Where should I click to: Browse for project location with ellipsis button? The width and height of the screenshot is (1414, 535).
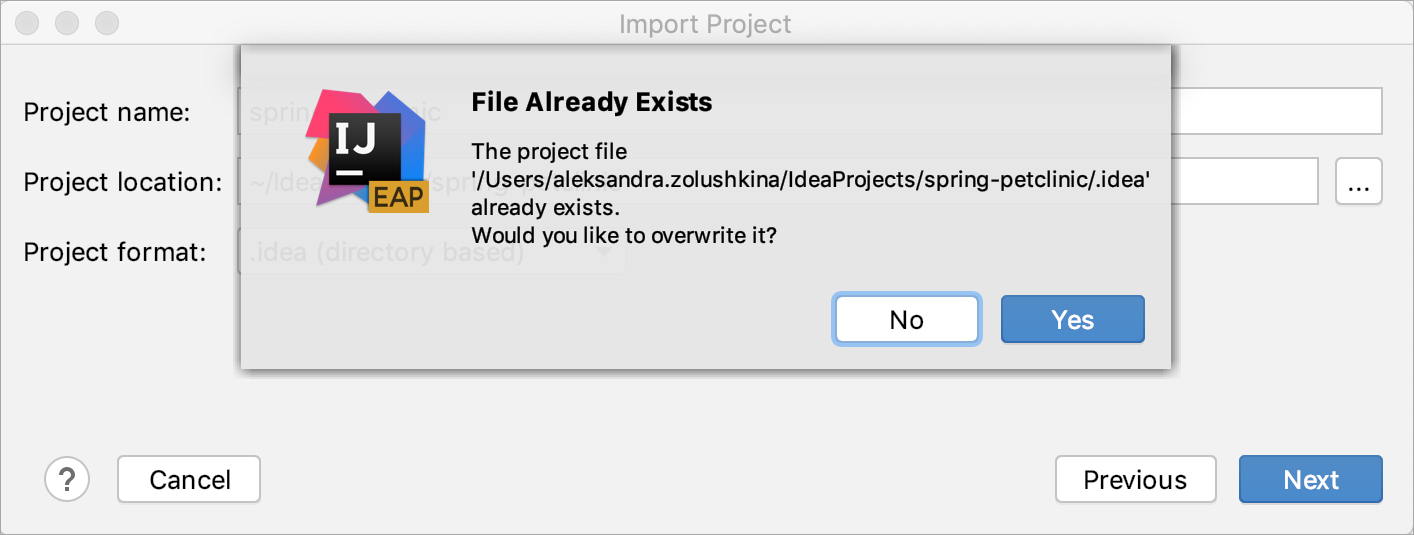(1358, 181)
